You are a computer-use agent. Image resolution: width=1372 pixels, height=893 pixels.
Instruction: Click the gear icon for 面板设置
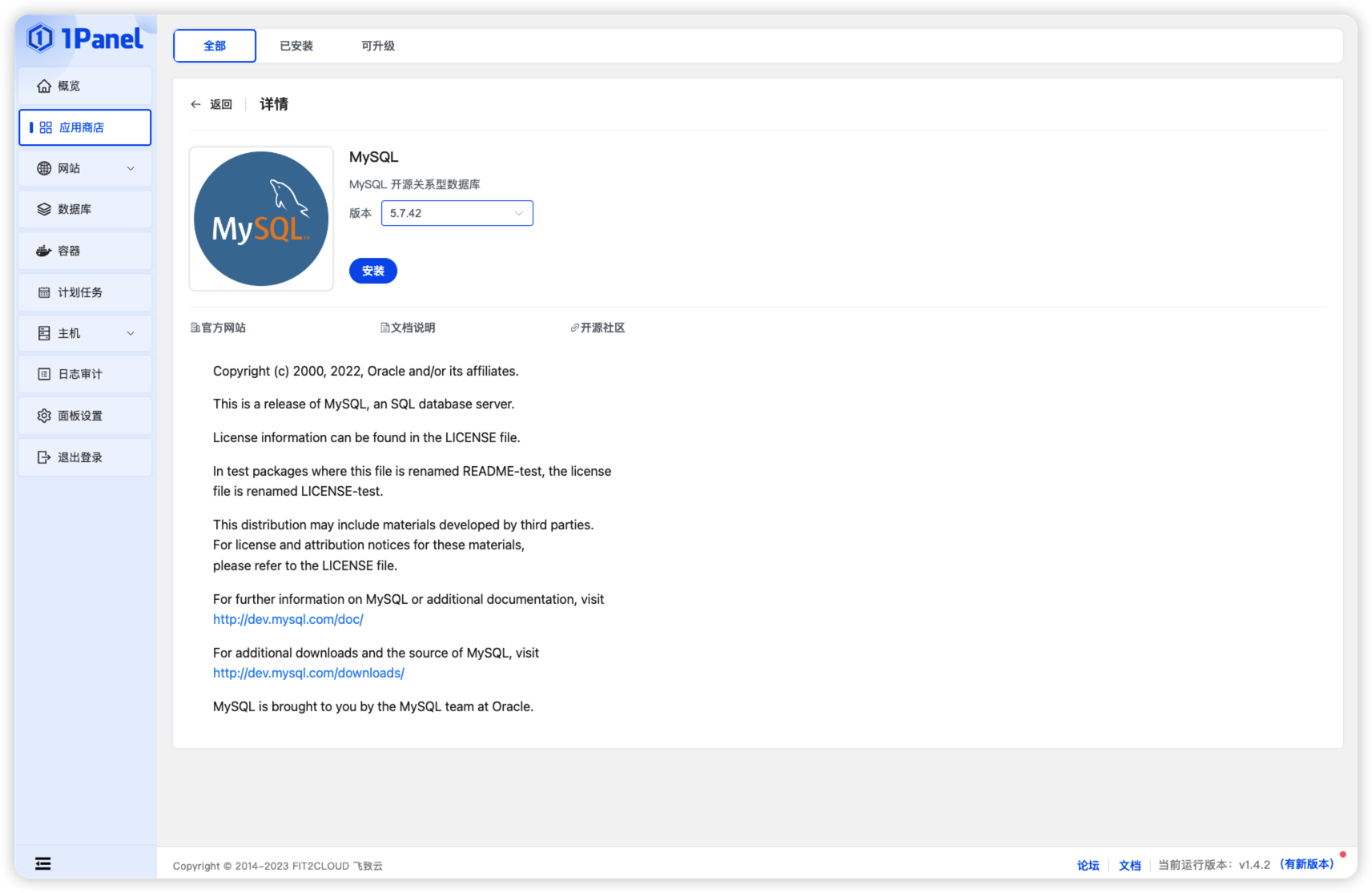coord(44,416)
